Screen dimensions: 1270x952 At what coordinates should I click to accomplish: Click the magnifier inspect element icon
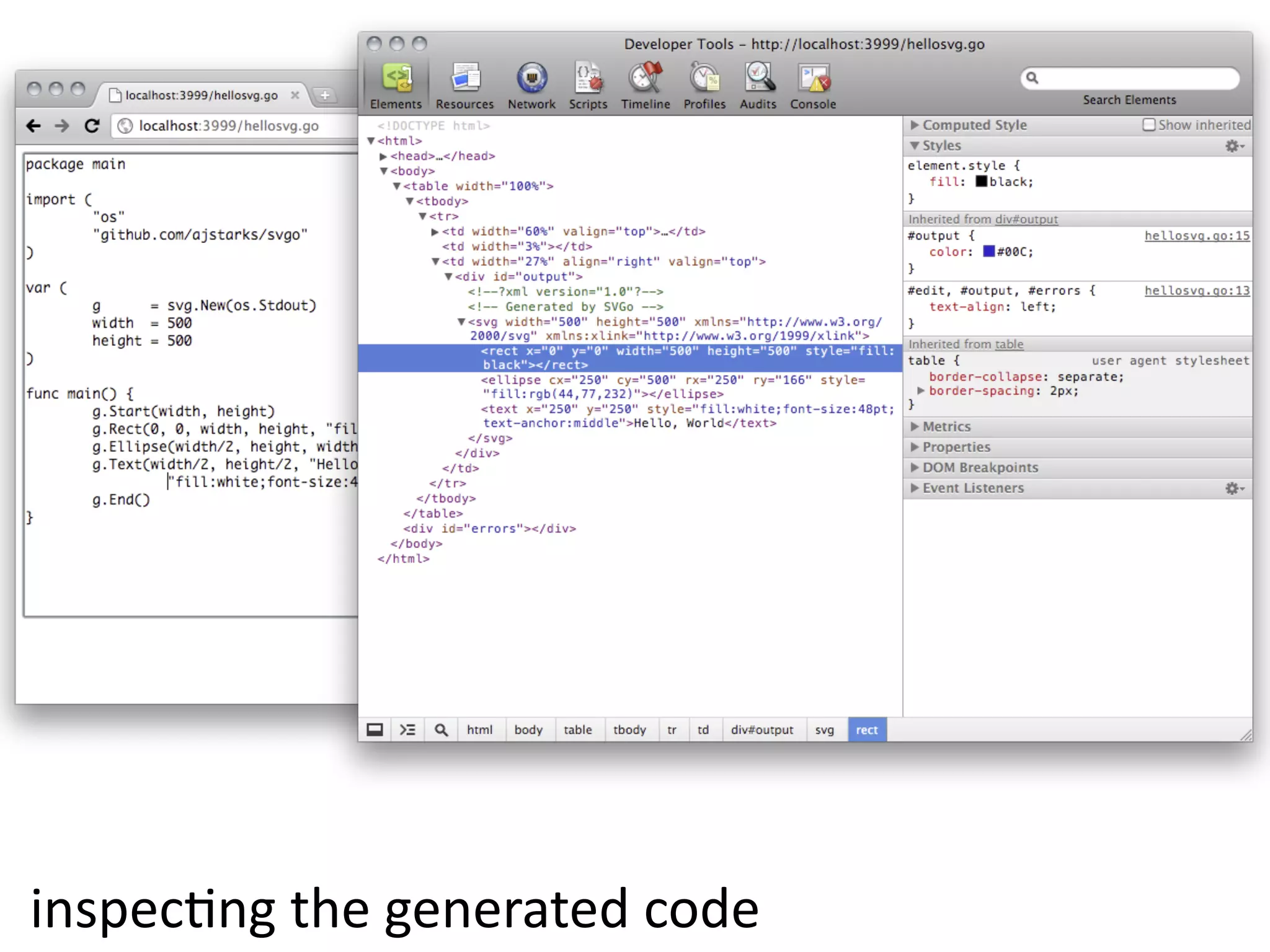point(441,729)
